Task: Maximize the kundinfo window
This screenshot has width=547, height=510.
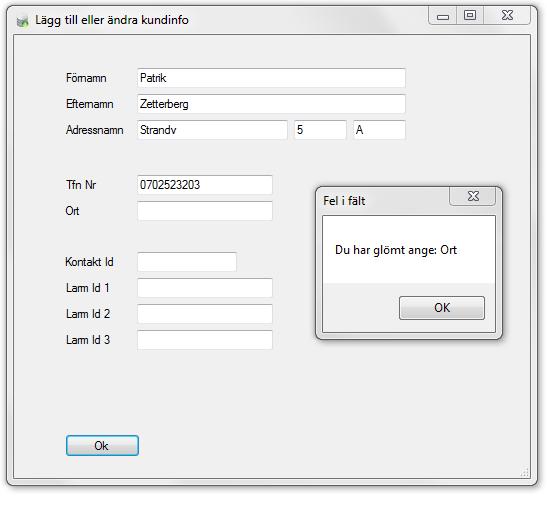Action: coord(470,16)
